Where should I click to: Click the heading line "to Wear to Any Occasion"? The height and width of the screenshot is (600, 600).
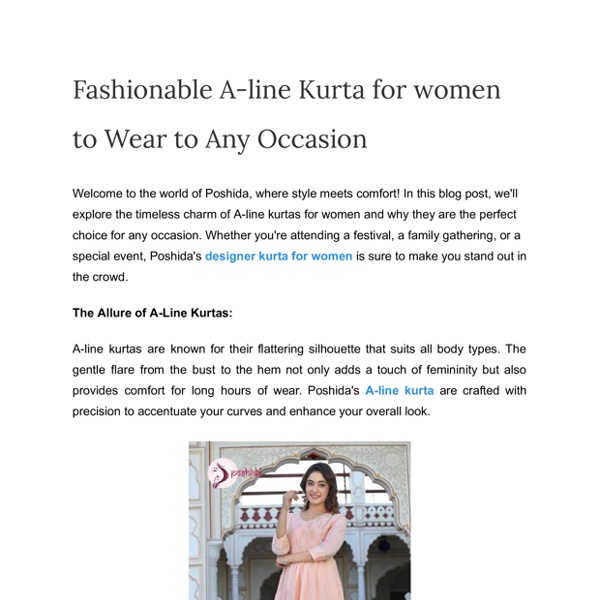click(220, 139)
